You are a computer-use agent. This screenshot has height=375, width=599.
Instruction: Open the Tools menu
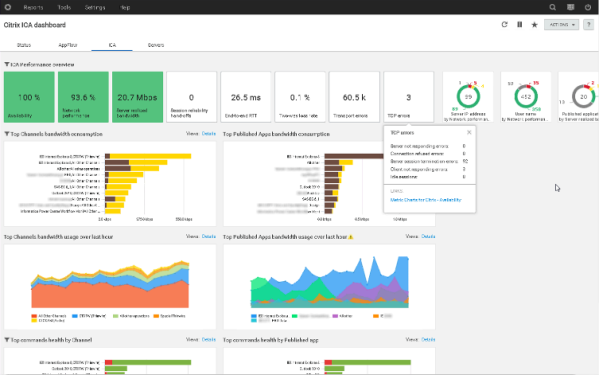pos(64,7)
